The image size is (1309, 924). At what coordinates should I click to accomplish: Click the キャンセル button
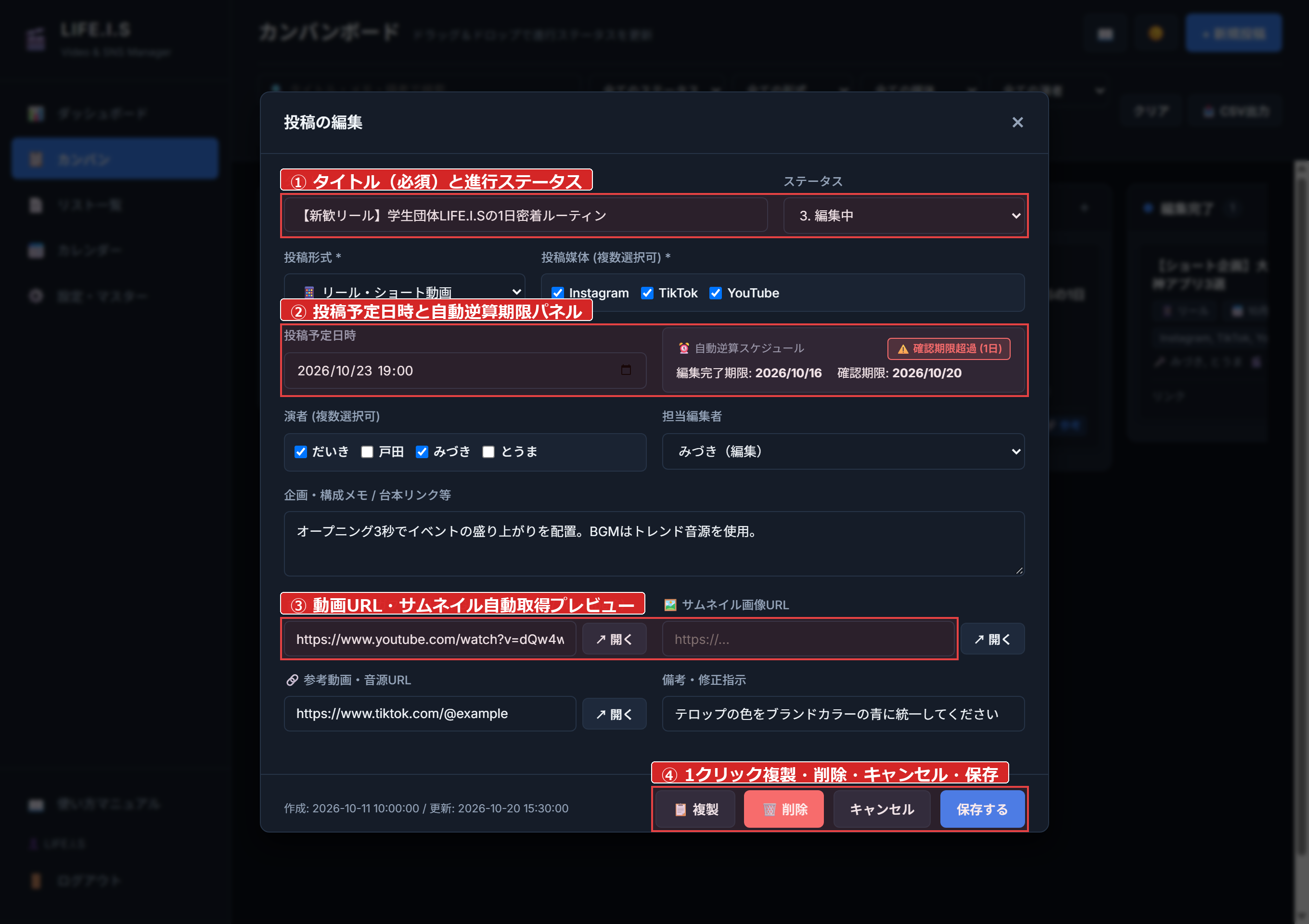coord(881,809)
